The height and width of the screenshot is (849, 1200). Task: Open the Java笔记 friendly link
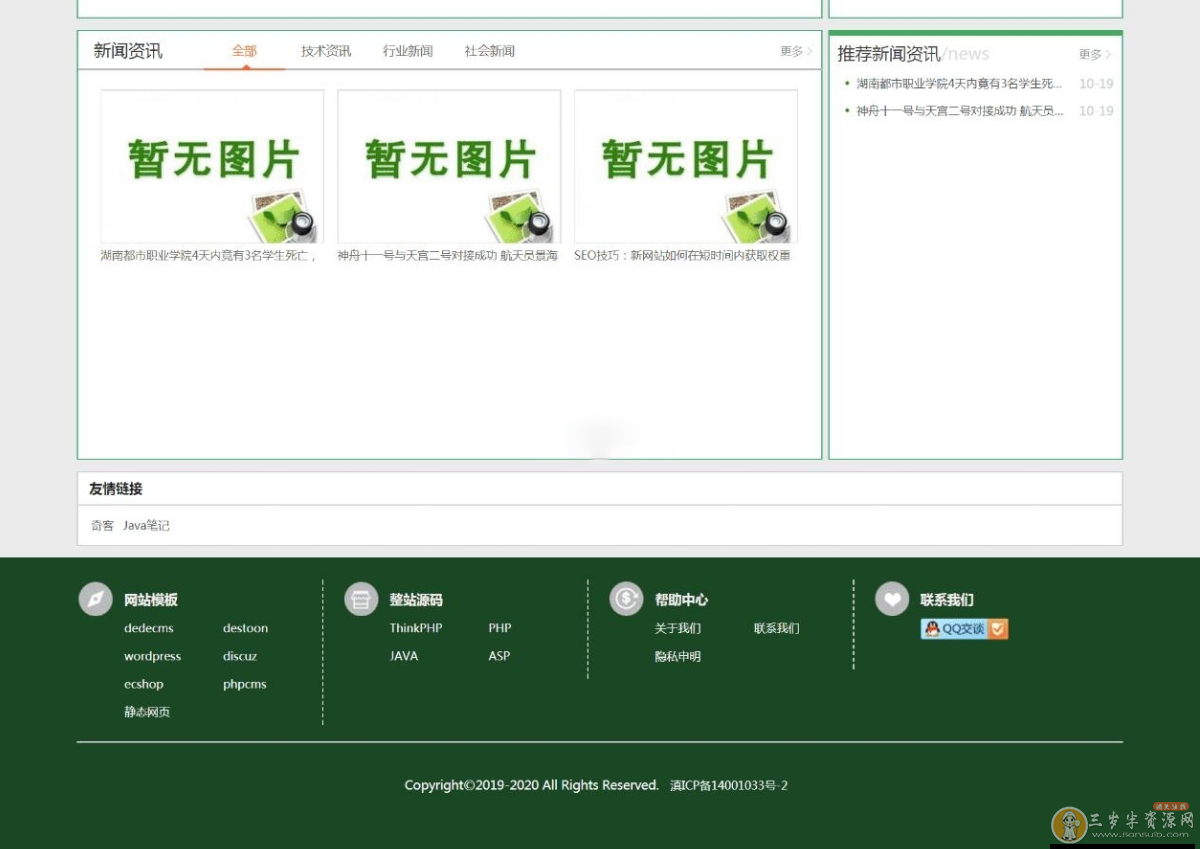[x=146, y=525]
